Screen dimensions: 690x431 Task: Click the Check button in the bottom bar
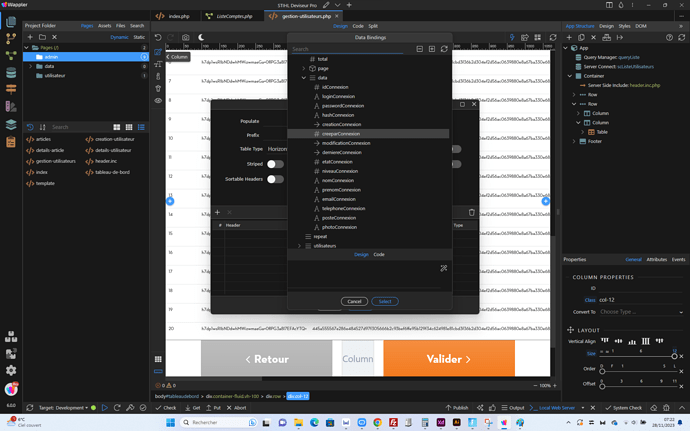pyautogui.click(x=166, y=408)
